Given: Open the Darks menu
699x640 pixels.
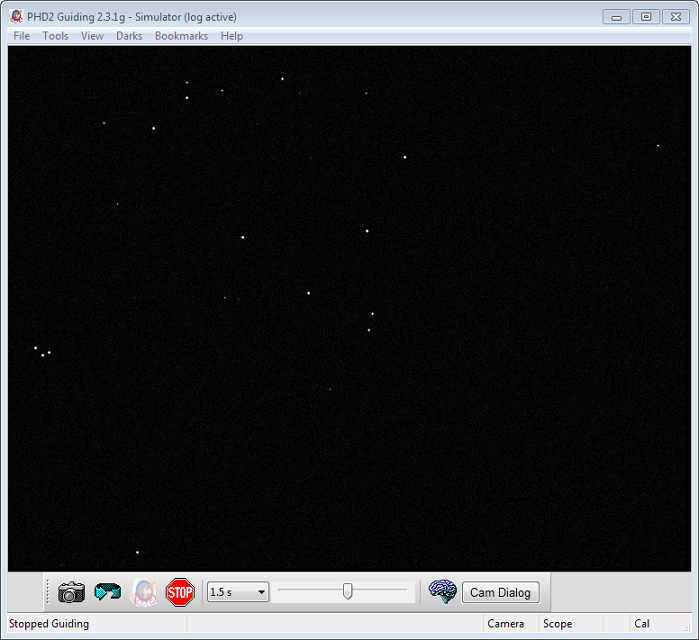Looking at the screenshot, I should (x=129, y=36).
